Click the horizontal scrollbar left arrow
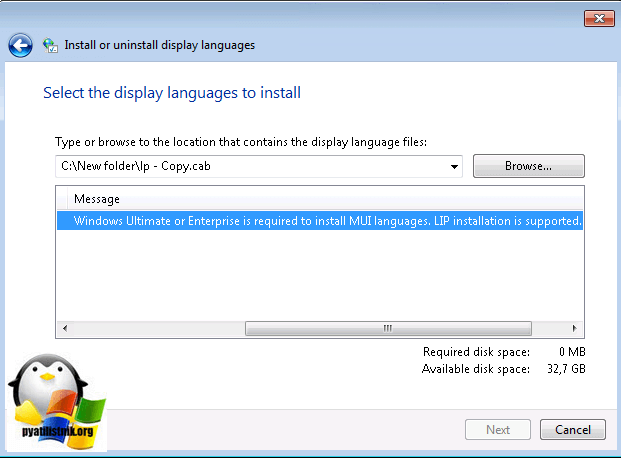The image size is (621, 458). [65, 328]
